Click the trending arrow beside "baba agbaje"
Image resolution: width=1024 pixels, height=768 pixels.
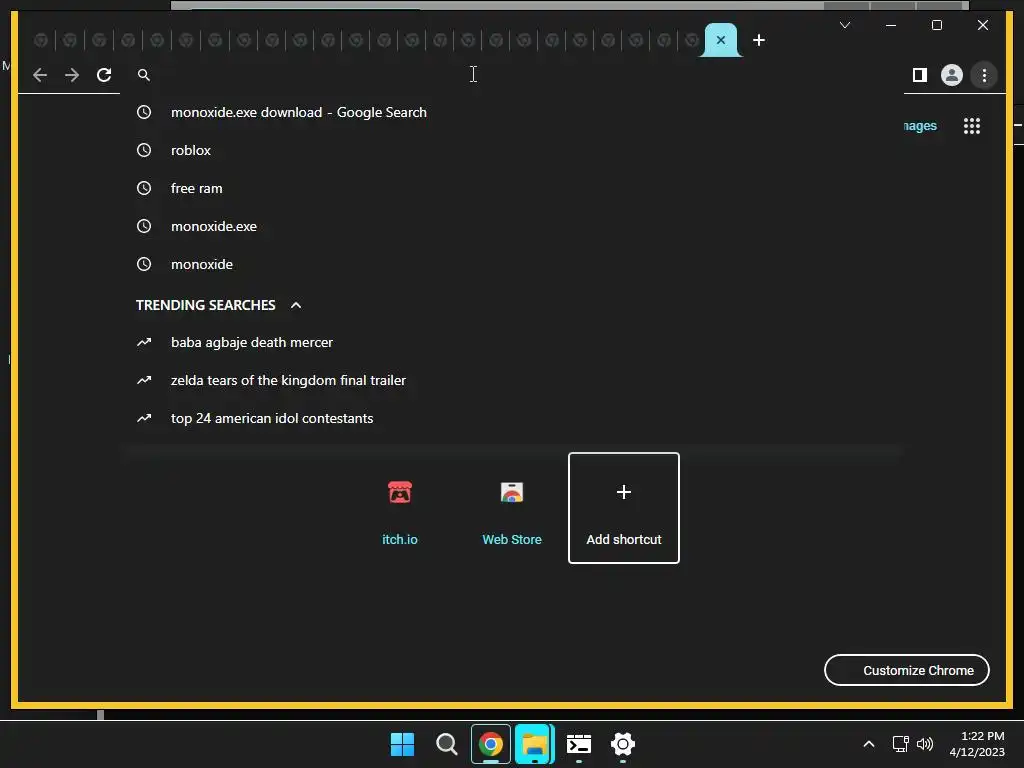click(144, 342)
